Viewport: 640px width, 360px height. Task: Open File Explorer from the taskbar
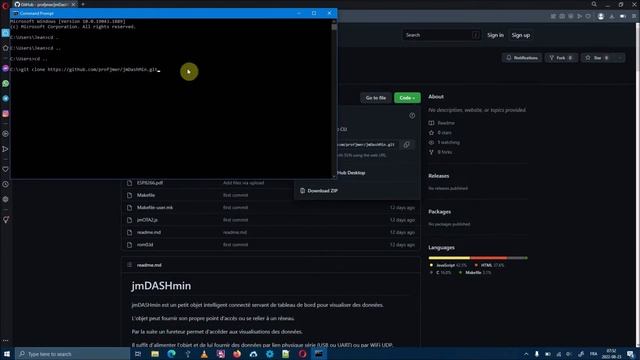[x=155, y=354]
